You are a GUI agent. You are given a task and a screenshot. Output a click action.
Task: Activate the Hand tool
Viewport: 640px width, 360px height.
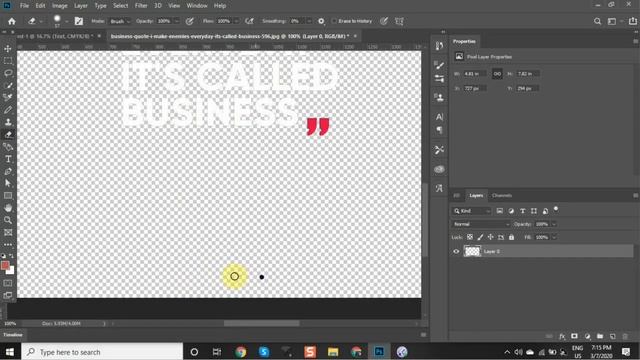tap(8, 208)
